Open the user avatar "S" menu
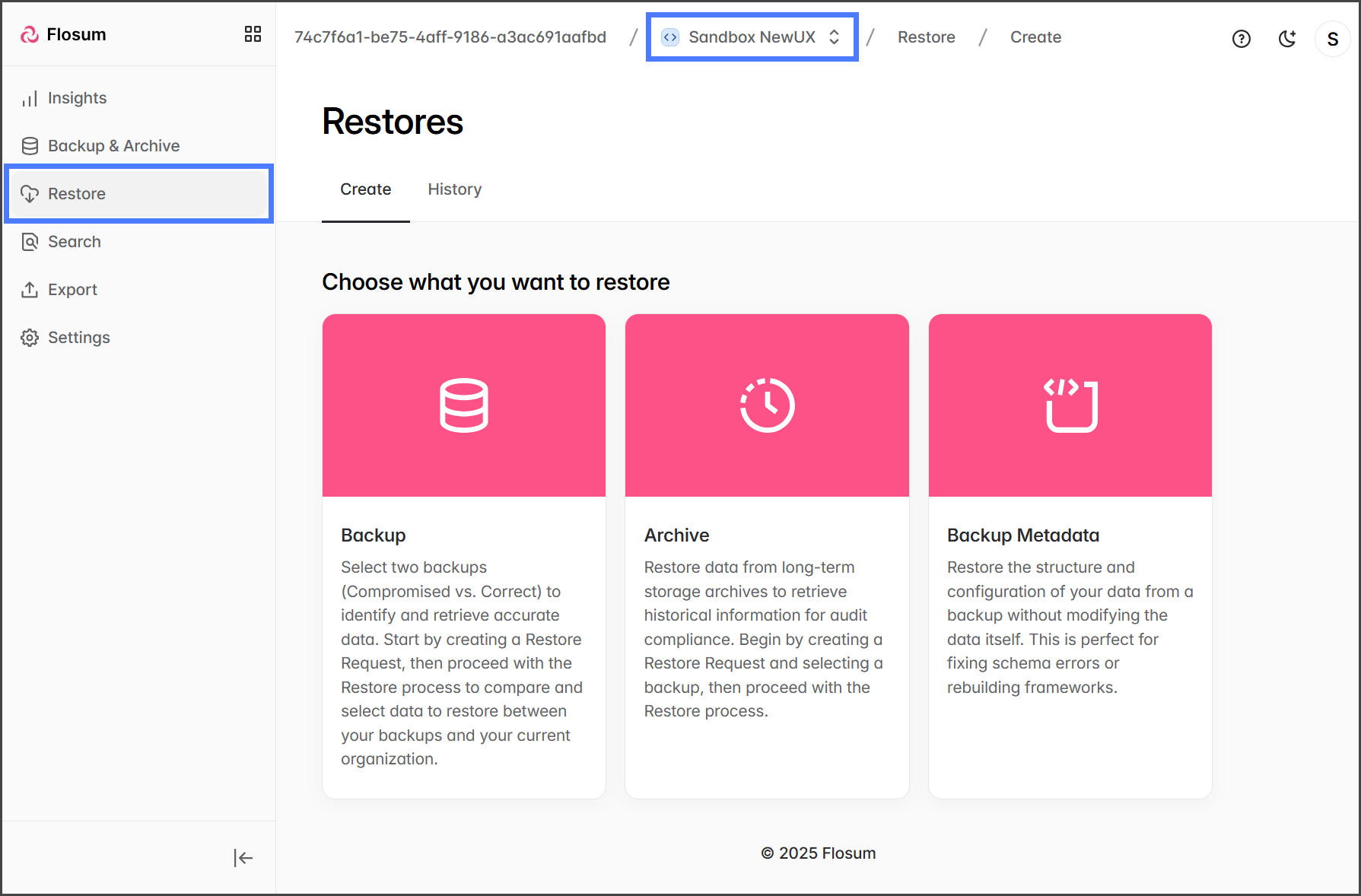This screenshot has width=1361, height=896. click(x=1332, y=39)
